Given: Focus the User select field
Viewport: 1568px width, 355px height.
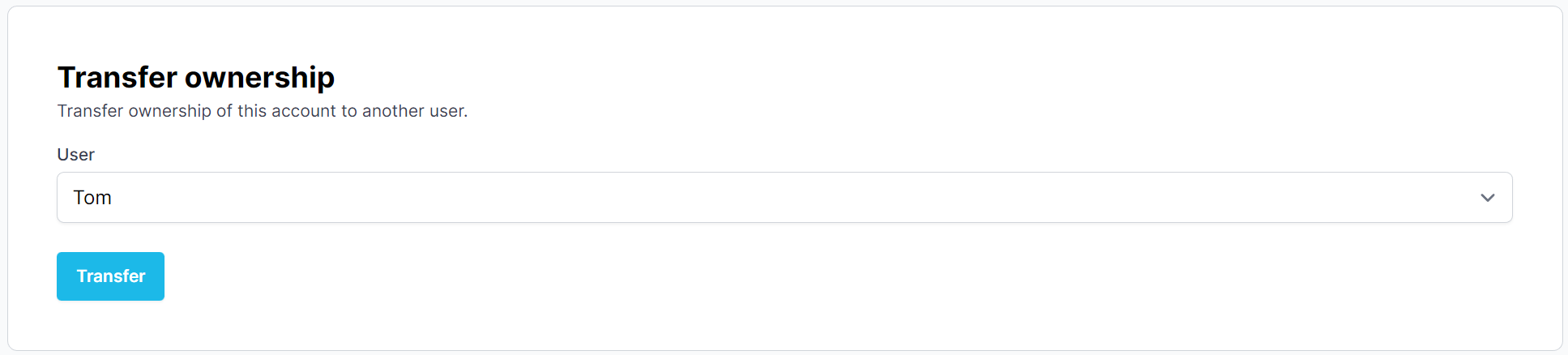Looking at the screenshot, I should tap(784, 197).
